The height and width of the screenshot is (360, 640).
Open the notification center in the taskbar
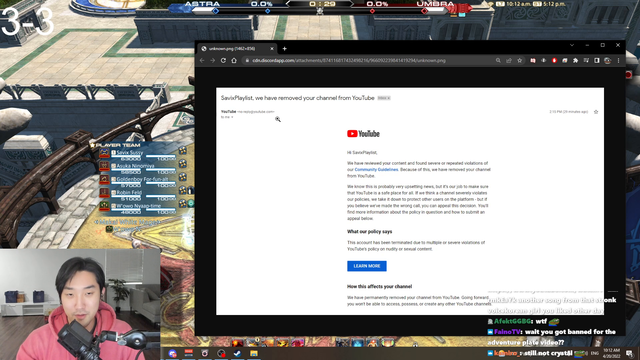point(630,353)
